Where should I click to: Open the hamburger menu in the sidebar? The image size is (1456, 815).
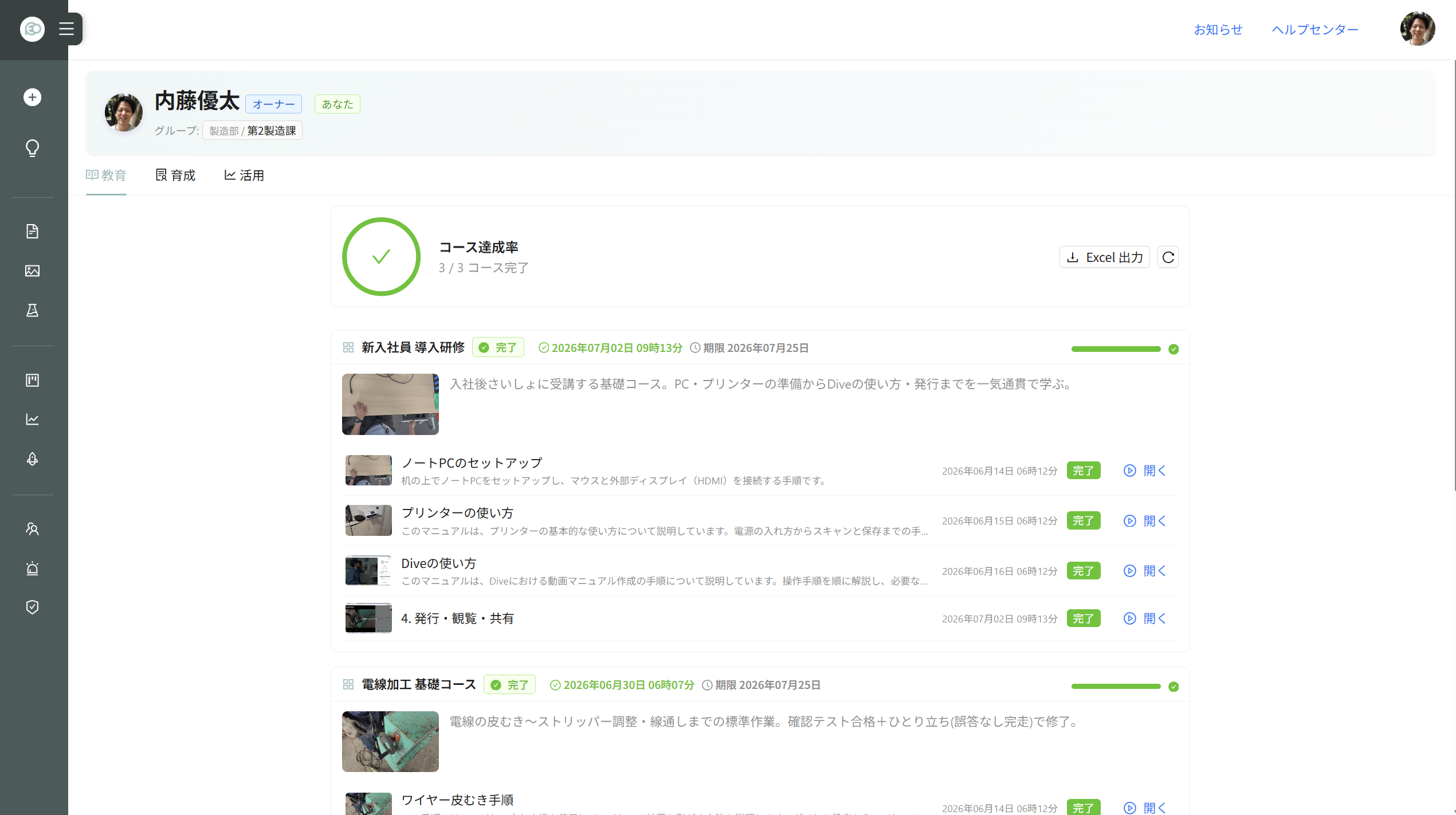click(66, 29)
